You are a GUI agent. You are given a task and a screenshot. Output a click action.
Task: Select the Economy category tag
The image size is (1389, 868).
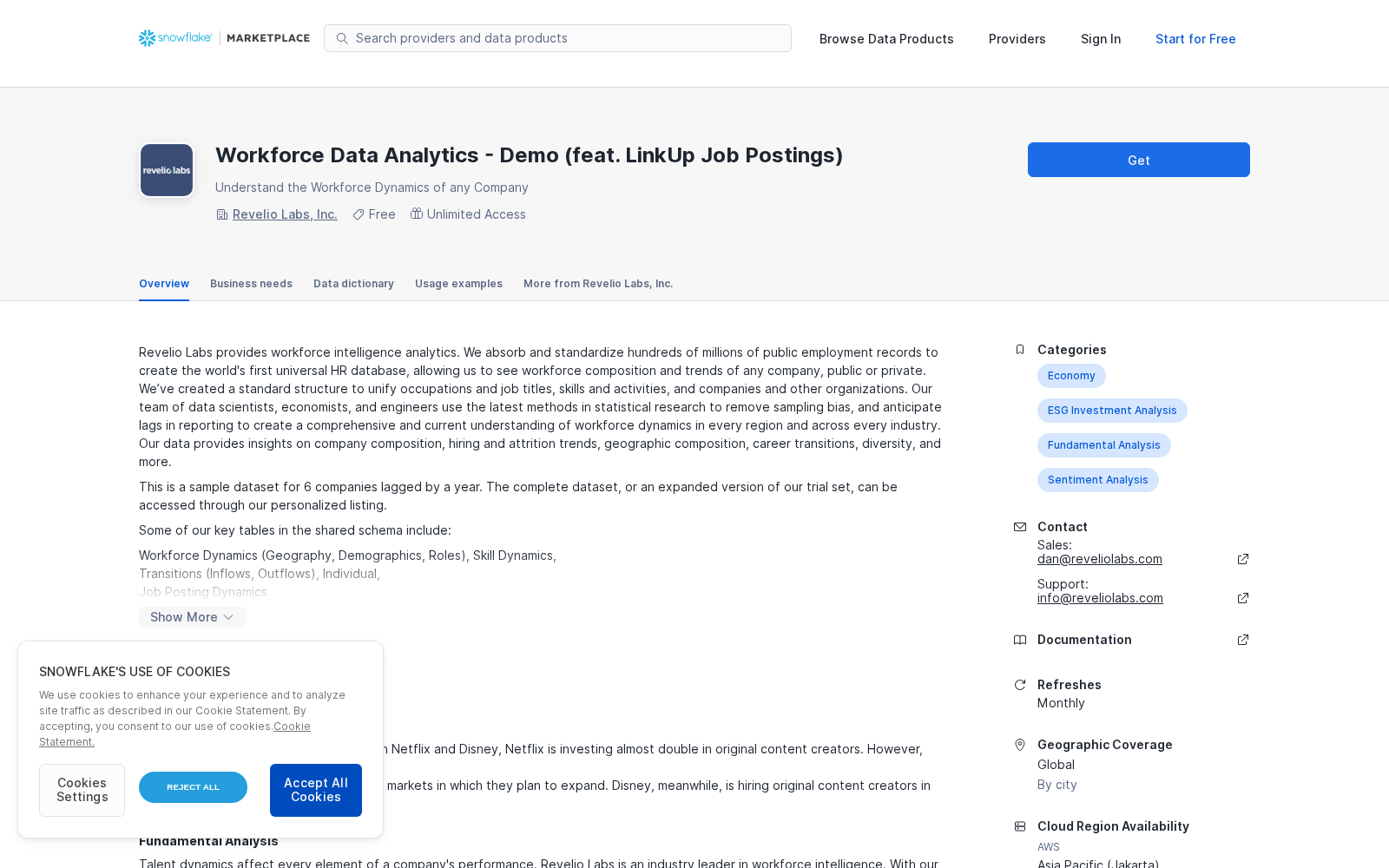1071,376
